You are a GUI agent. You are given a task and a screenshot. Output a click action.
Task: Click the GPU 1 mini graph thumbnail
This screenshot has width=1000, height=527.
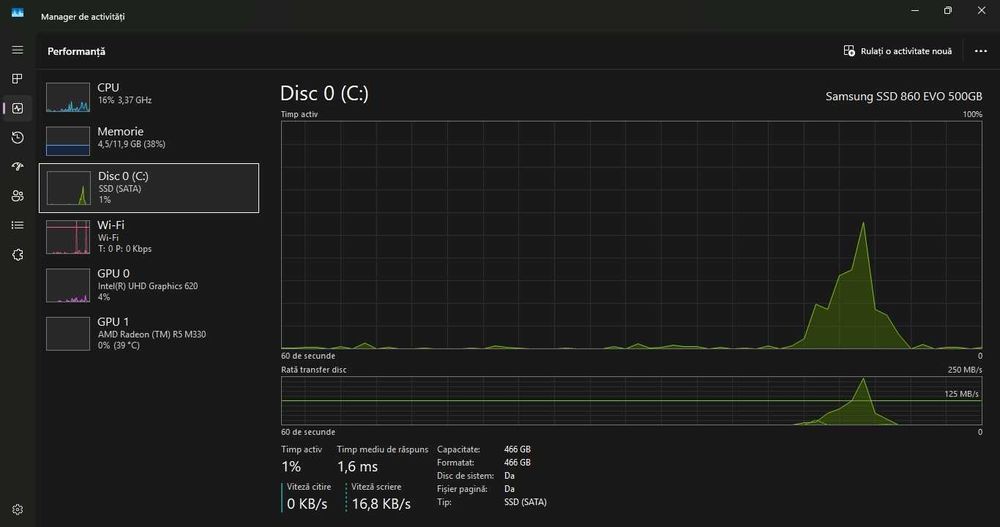pos(68,334)
